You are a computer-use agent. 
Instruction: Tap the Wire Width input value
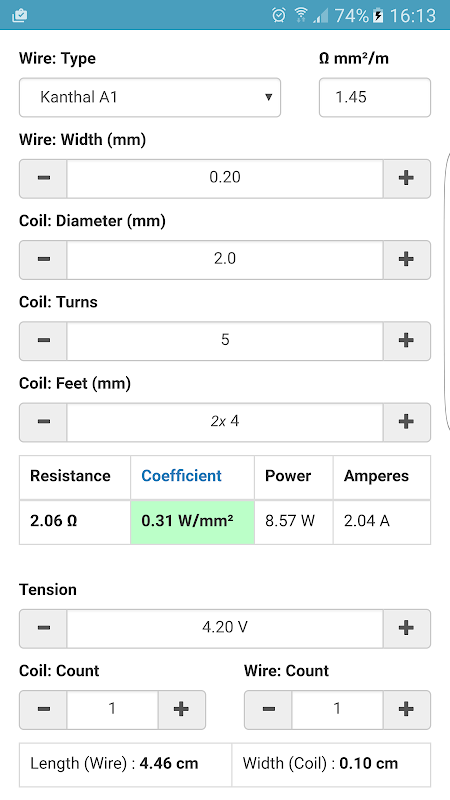pyautogui.click(x=225, y=178)
